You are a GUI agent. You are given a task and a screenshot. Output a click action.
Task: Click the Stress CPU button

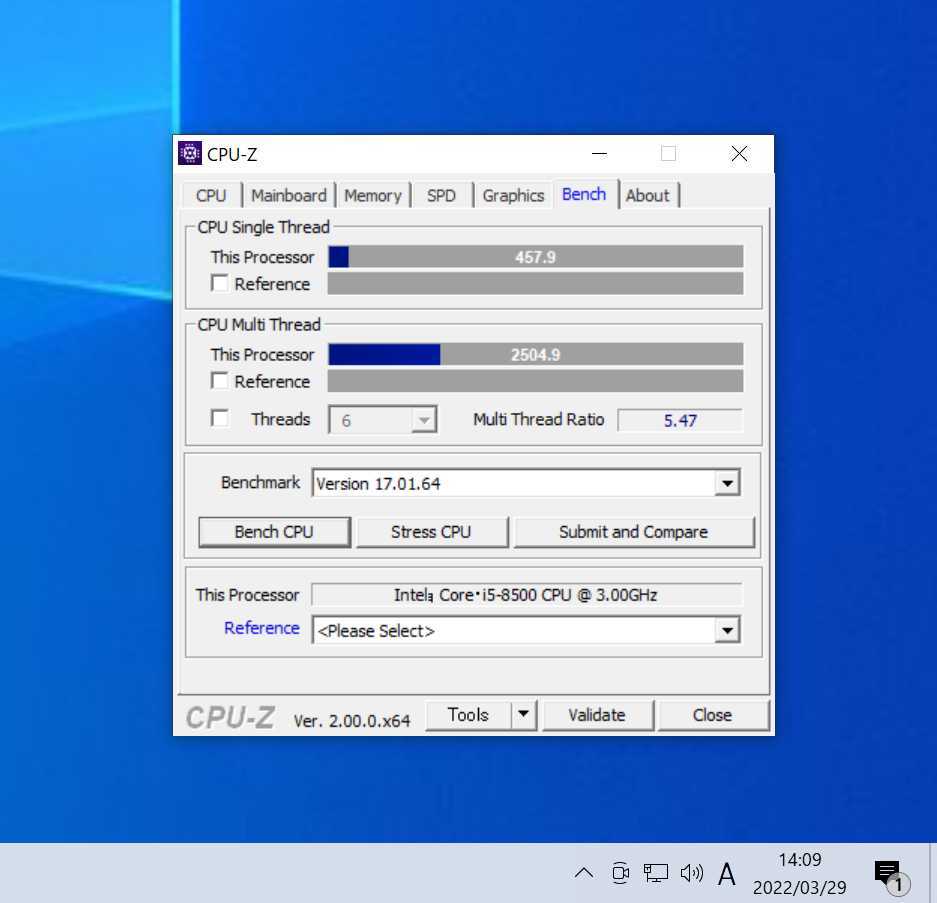431,532
